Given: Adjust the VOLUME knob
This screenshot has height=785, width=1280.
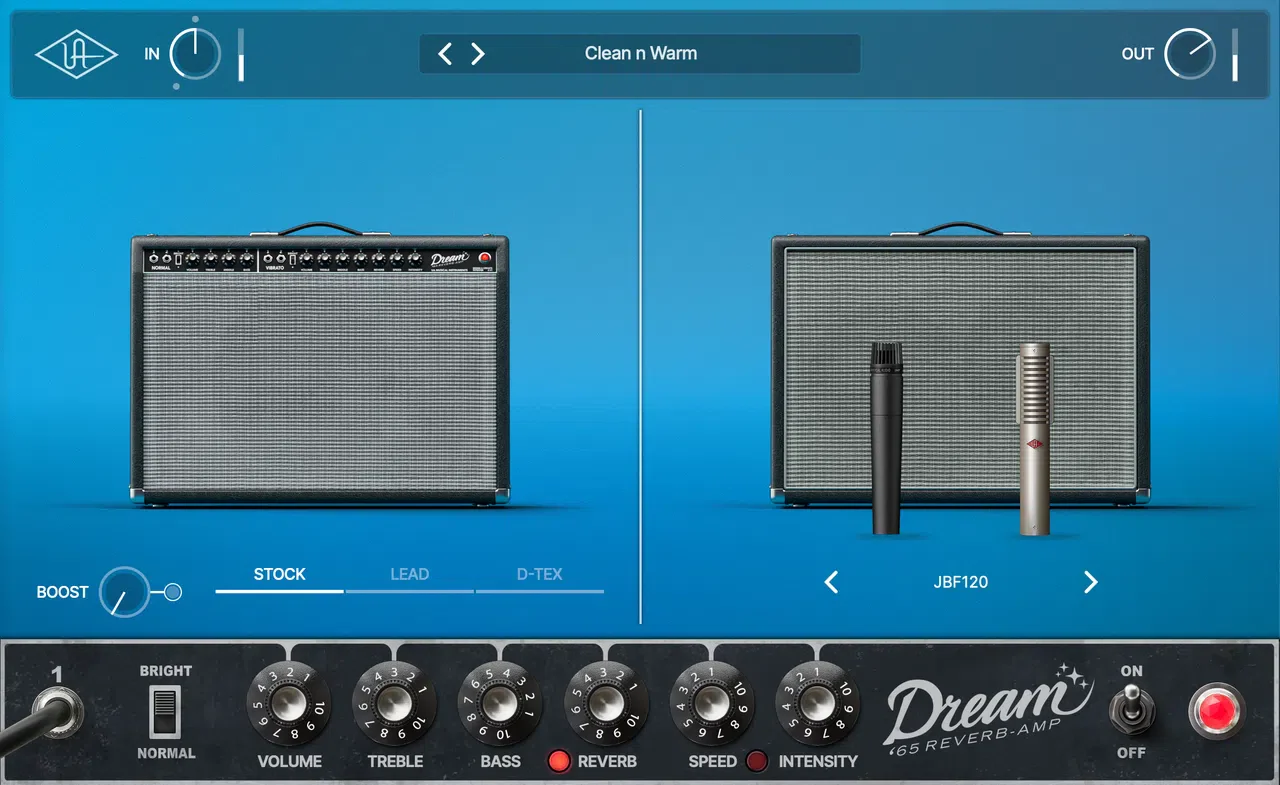Looking at the screenshot, I should coord(289,707).
